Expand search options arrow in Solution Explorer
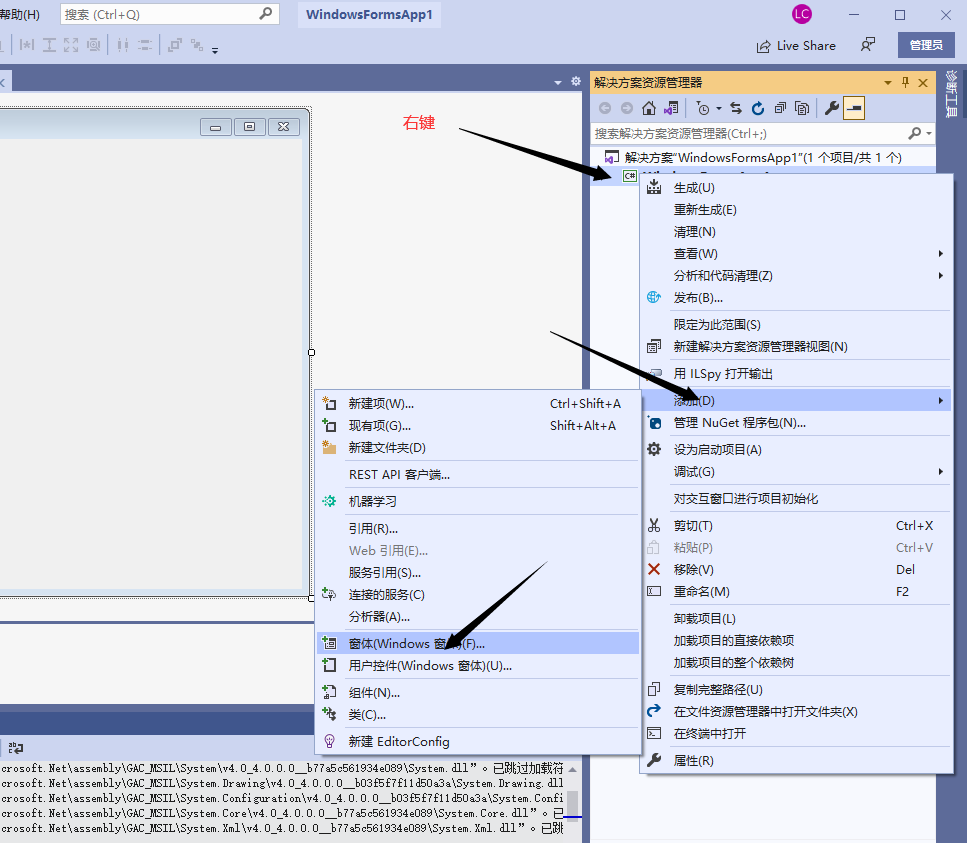The width and height of the screenshot is (967, 843). click(928, 133)
